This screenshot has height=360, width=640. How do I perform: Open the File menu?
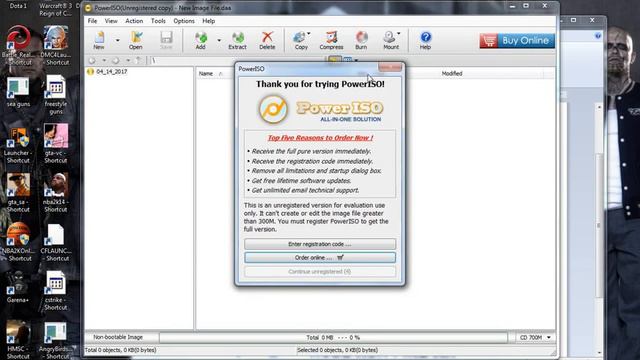93,21
